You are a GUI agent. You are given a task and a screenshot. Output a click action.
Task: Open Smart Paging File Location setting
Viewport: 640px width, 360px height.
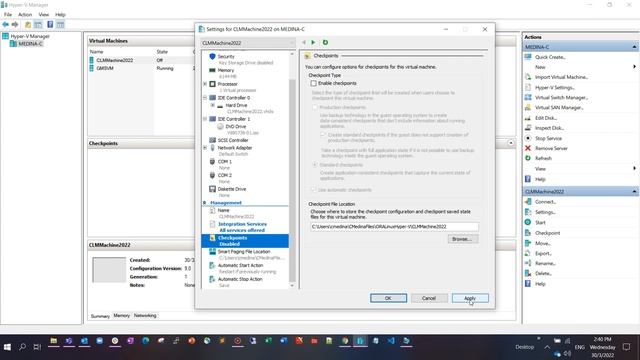[x=244, y=252]
